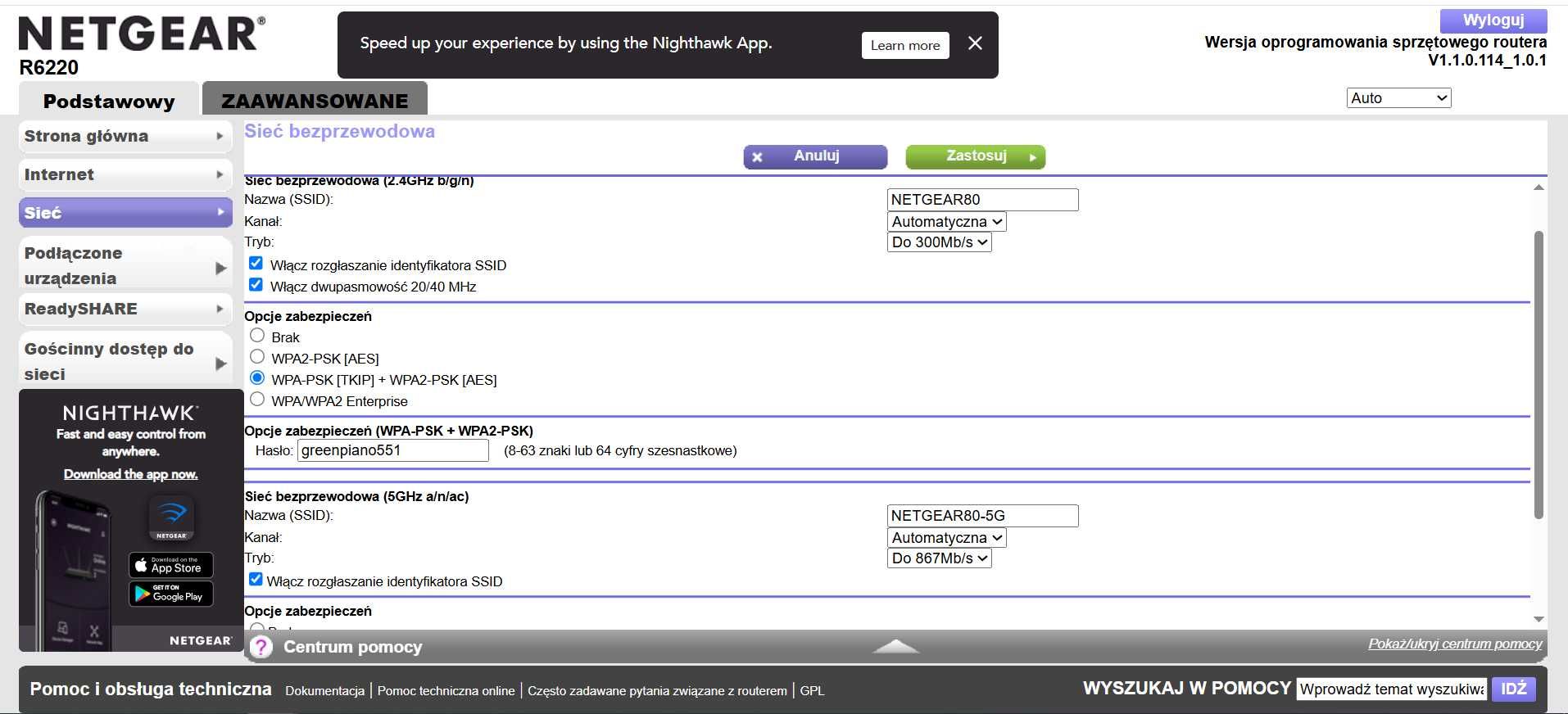
Task: Toggle dwupasmowość 20/40 MHz checkbox
Action: pyautogui.click(x=256, y=284)
